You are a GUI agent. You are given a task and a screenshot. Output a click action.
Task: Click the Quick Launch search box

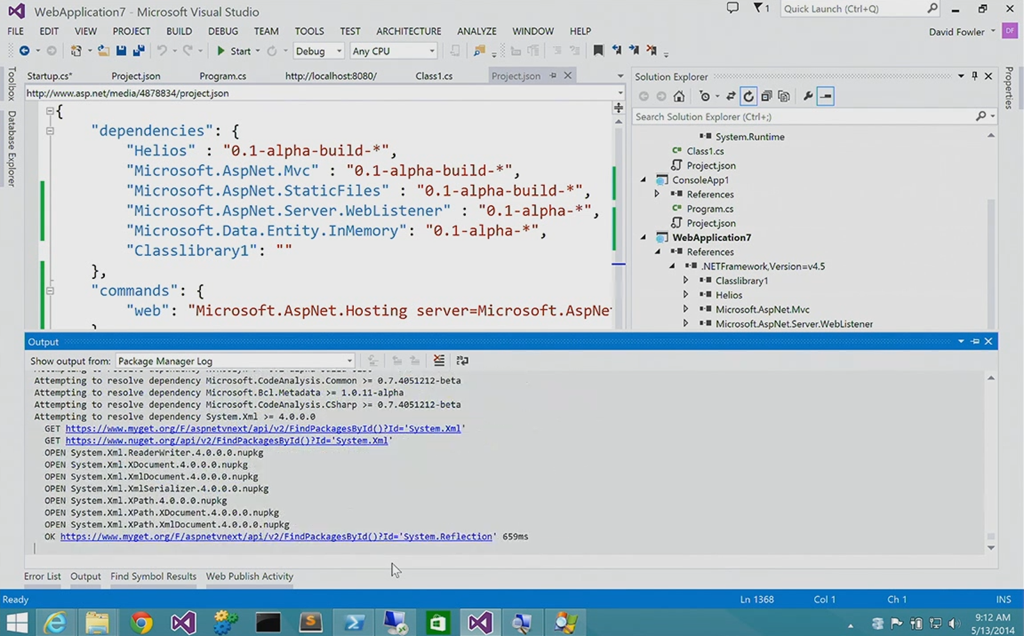pos(860,8)
